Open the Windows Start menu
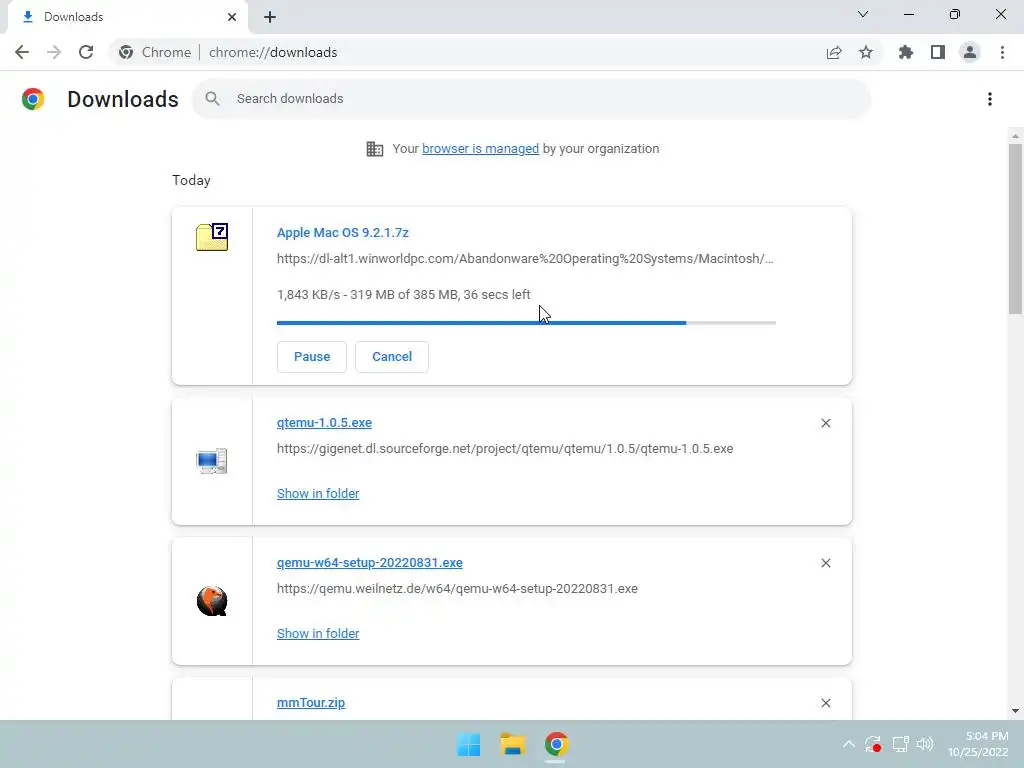1024x768 pixels. click(469, 744)
